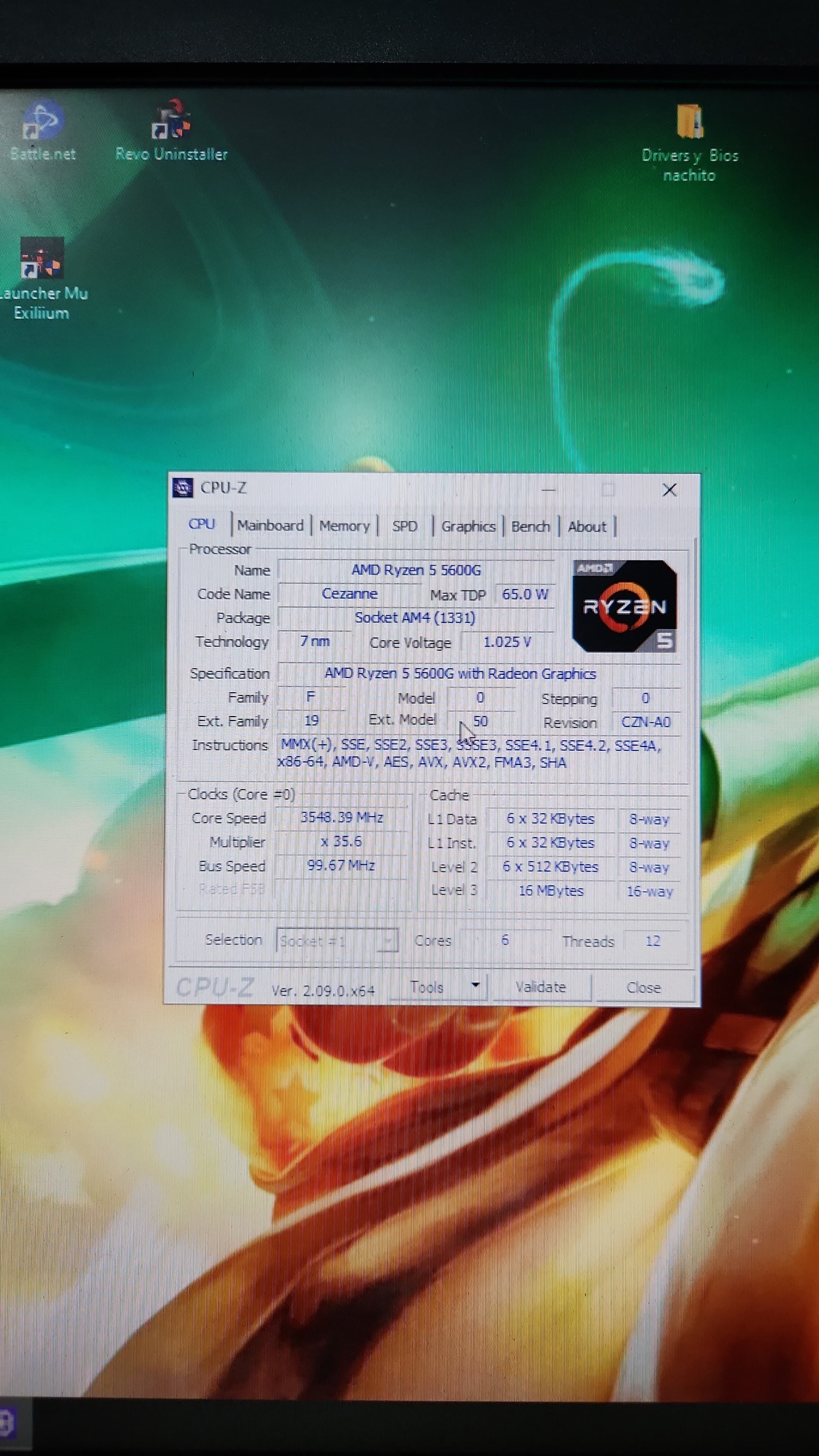
Task: Select the 16-way Level 3 associativity value
Action: [650, 891]
